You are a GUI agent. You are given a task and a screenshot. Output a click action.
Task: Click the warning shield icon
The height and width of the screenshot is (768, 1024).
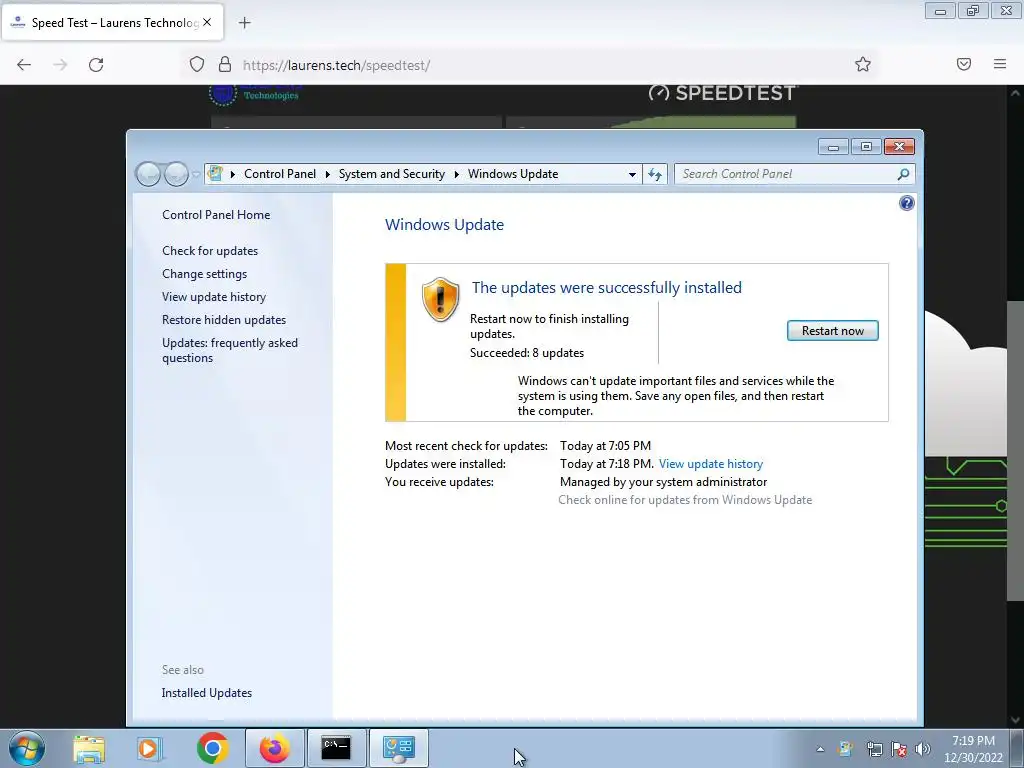[x=440, y=299]
